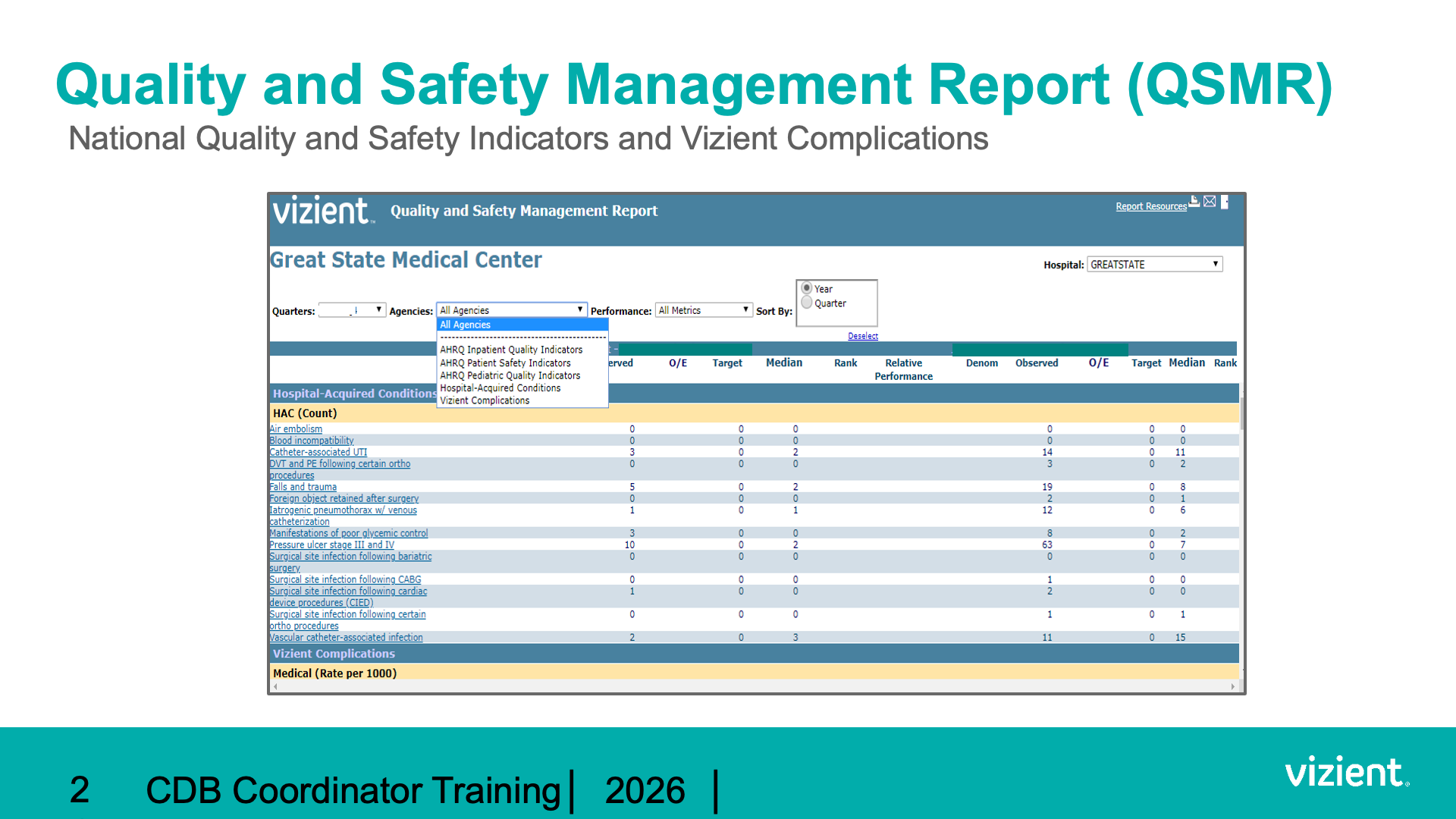
Task: Choose Vizient Complications option in list
Action: [x=485, y=400]
